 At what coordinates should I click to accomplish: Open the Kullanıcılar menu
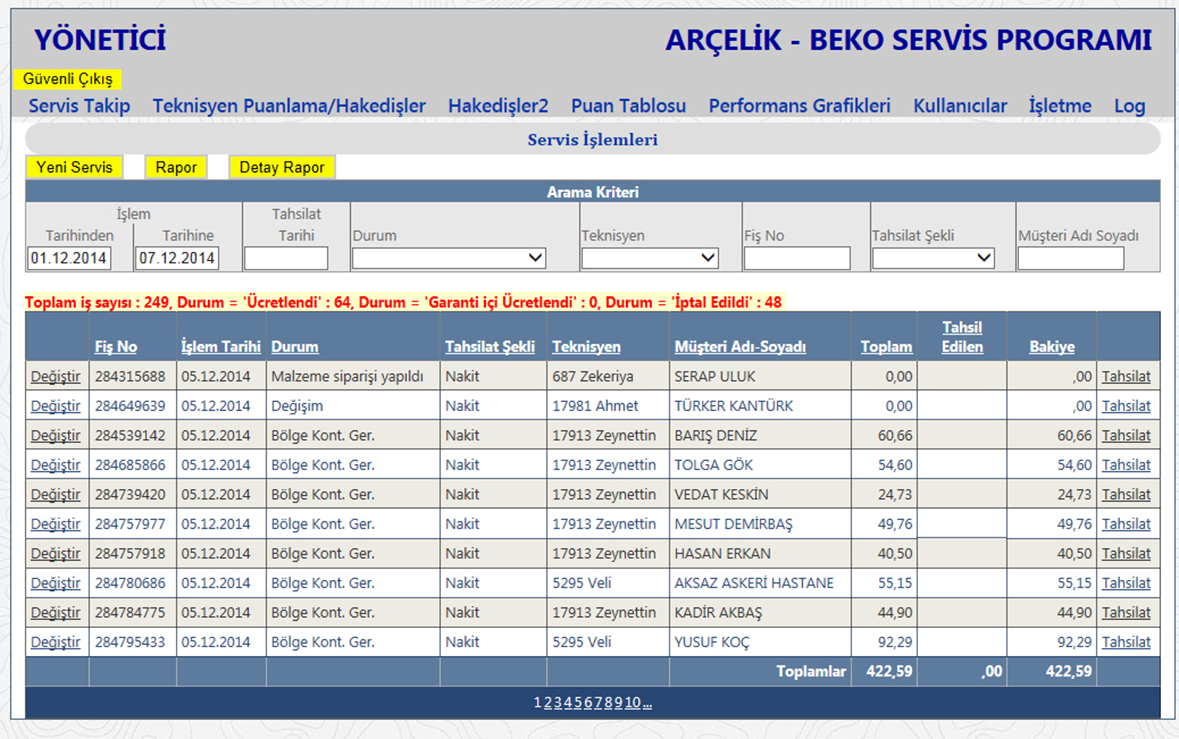[959, 106]
